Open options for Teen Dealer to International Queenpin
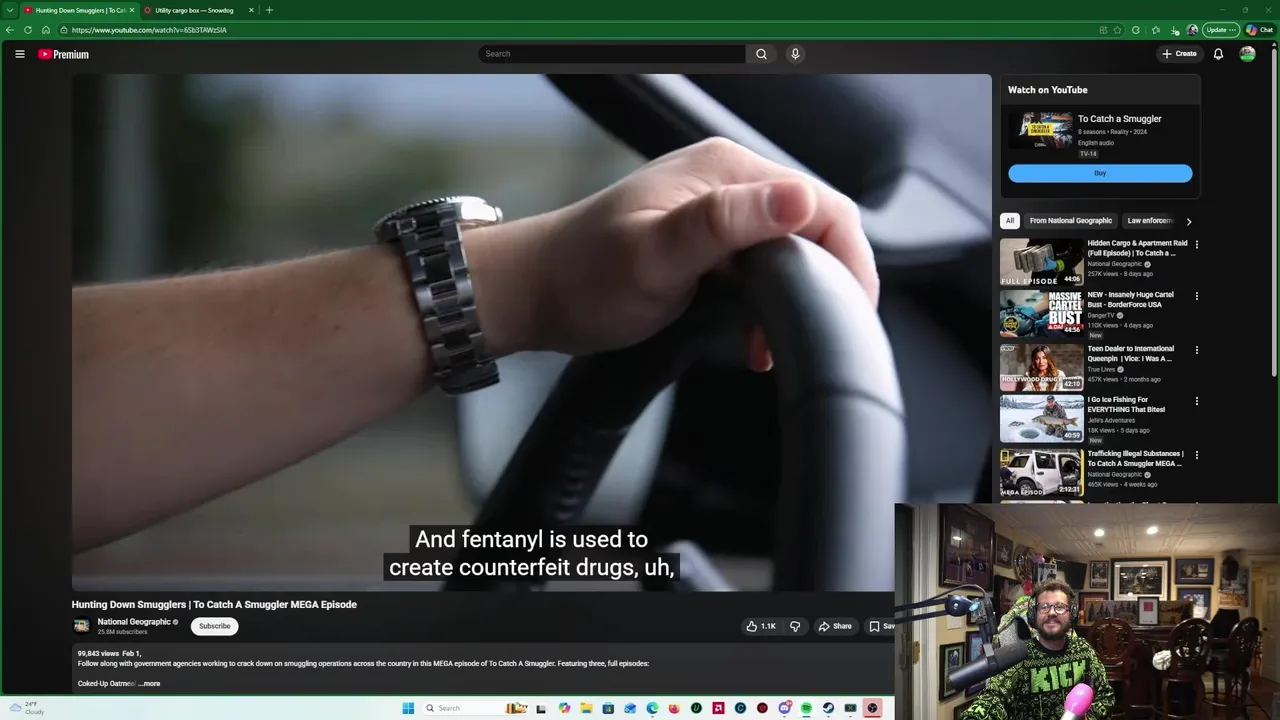Image resolution: width=1280 pixels, height=720 pixels. [x=1196, y=350]
